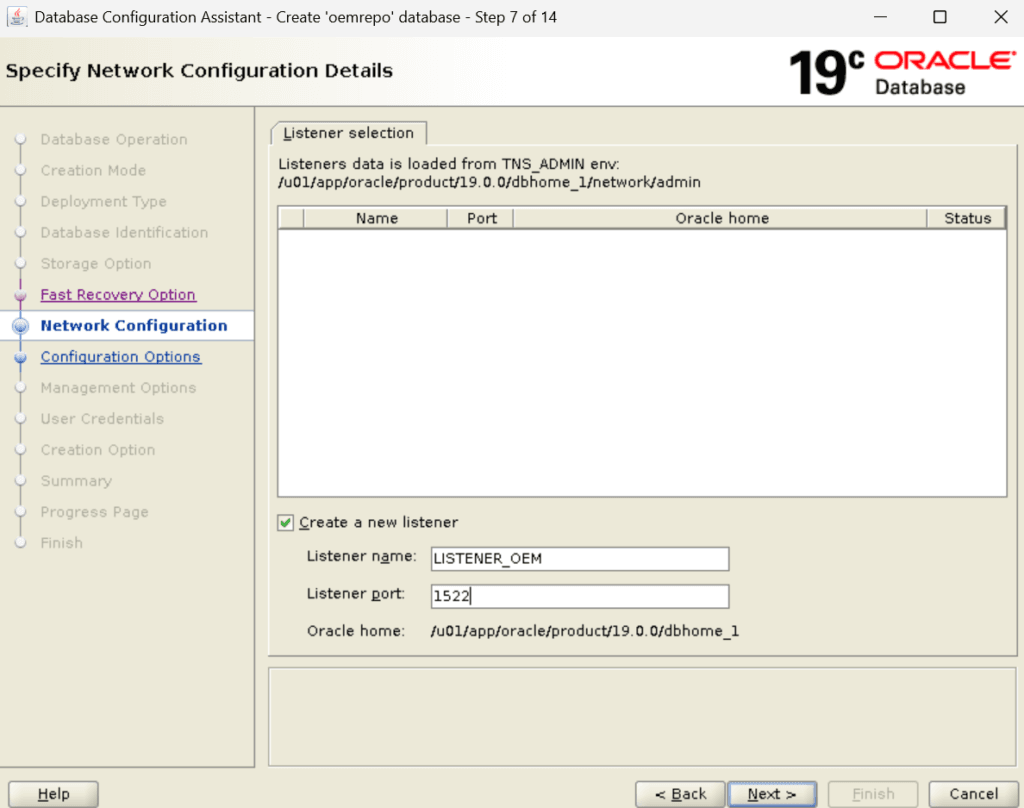
Task: Click the Specify Network Configuration Details heading
Action: pyautogui.click(x=199, y=71)
